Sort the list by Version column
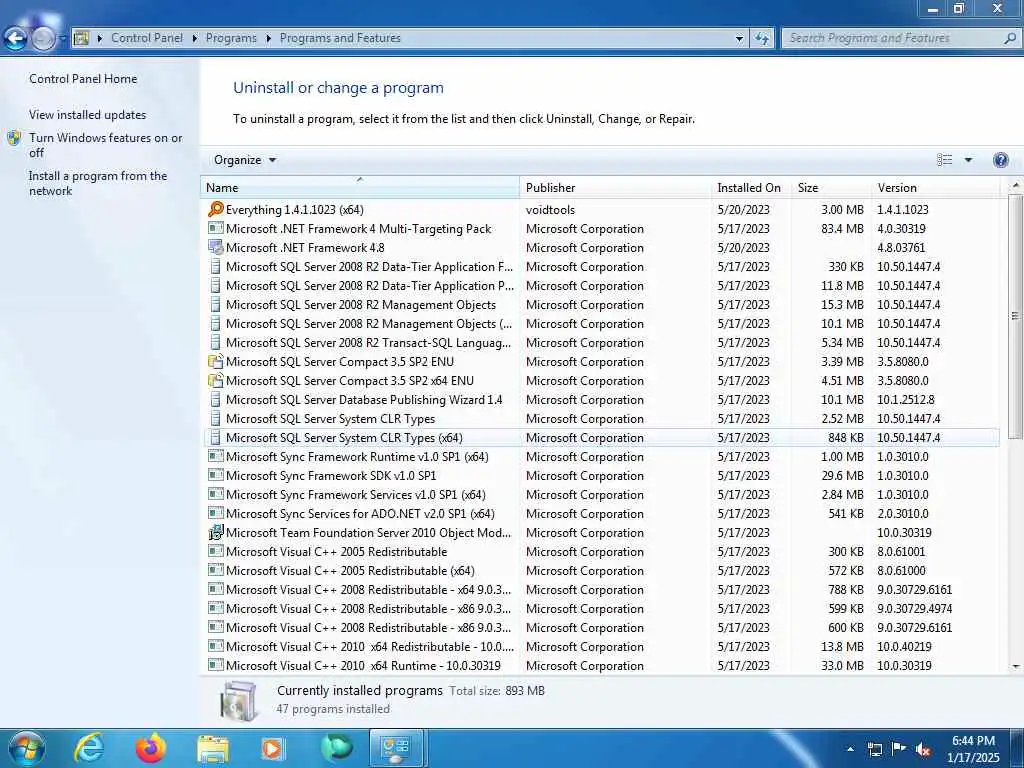This screenshot has width=1024, height=768. click(x=935, y=187)
